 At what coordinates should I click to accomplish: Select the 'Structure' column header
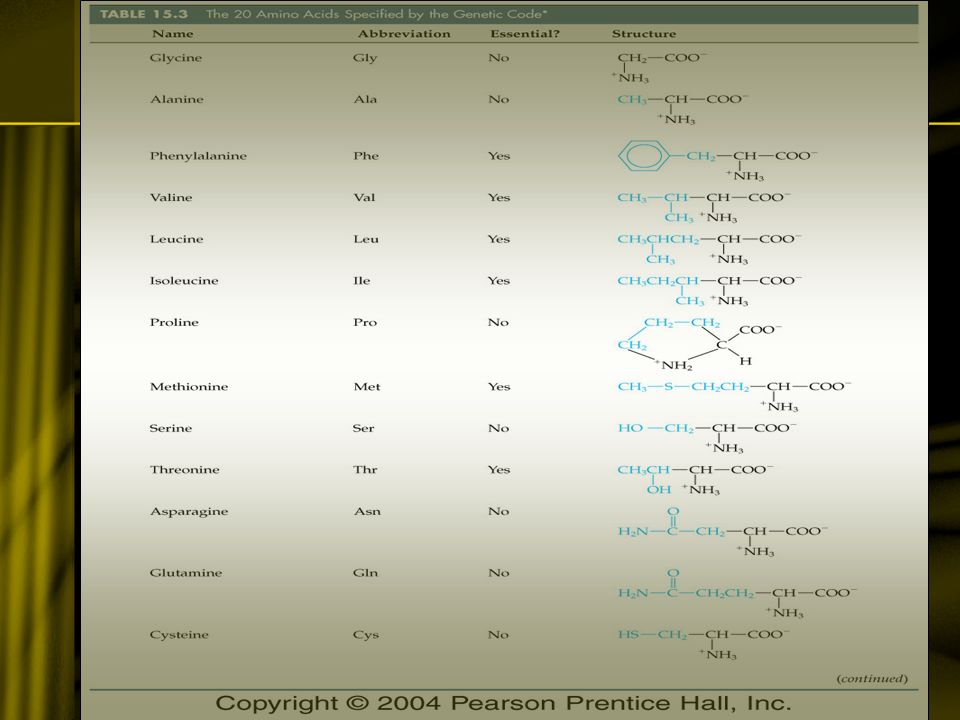click(x=644, y=34)
